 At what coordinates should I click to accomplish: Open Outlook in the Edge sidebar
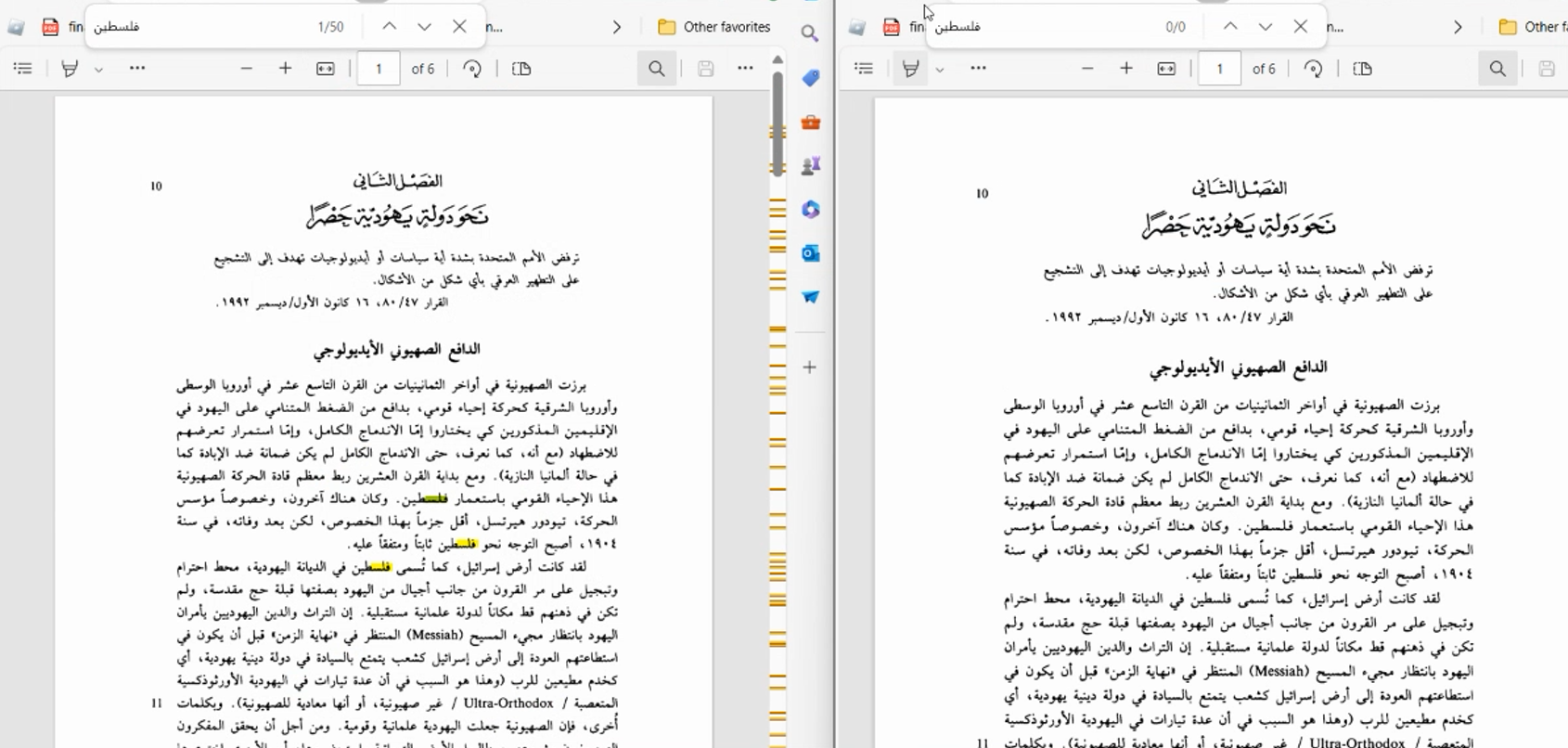coord(810,253)
